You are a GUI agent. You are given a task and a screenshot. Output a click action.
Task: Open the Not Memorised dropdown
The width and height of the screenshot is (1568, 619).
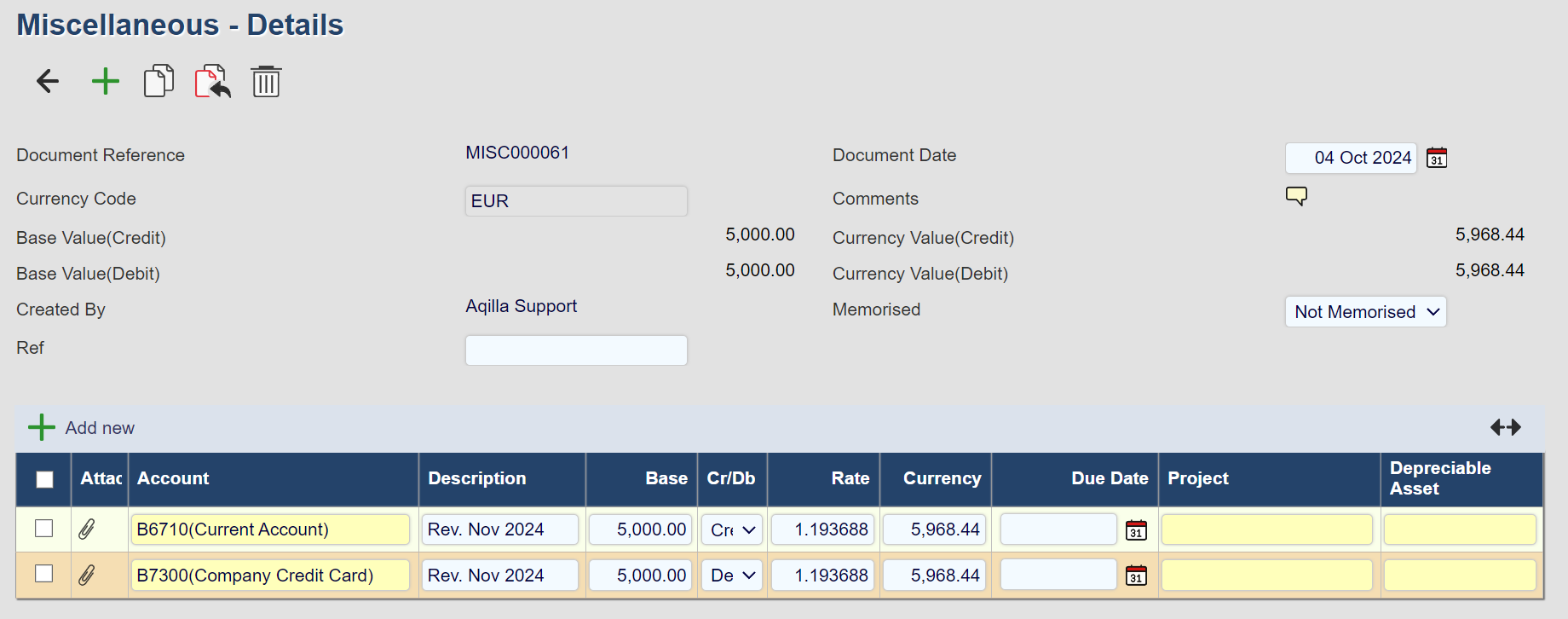pos(1365,312)
